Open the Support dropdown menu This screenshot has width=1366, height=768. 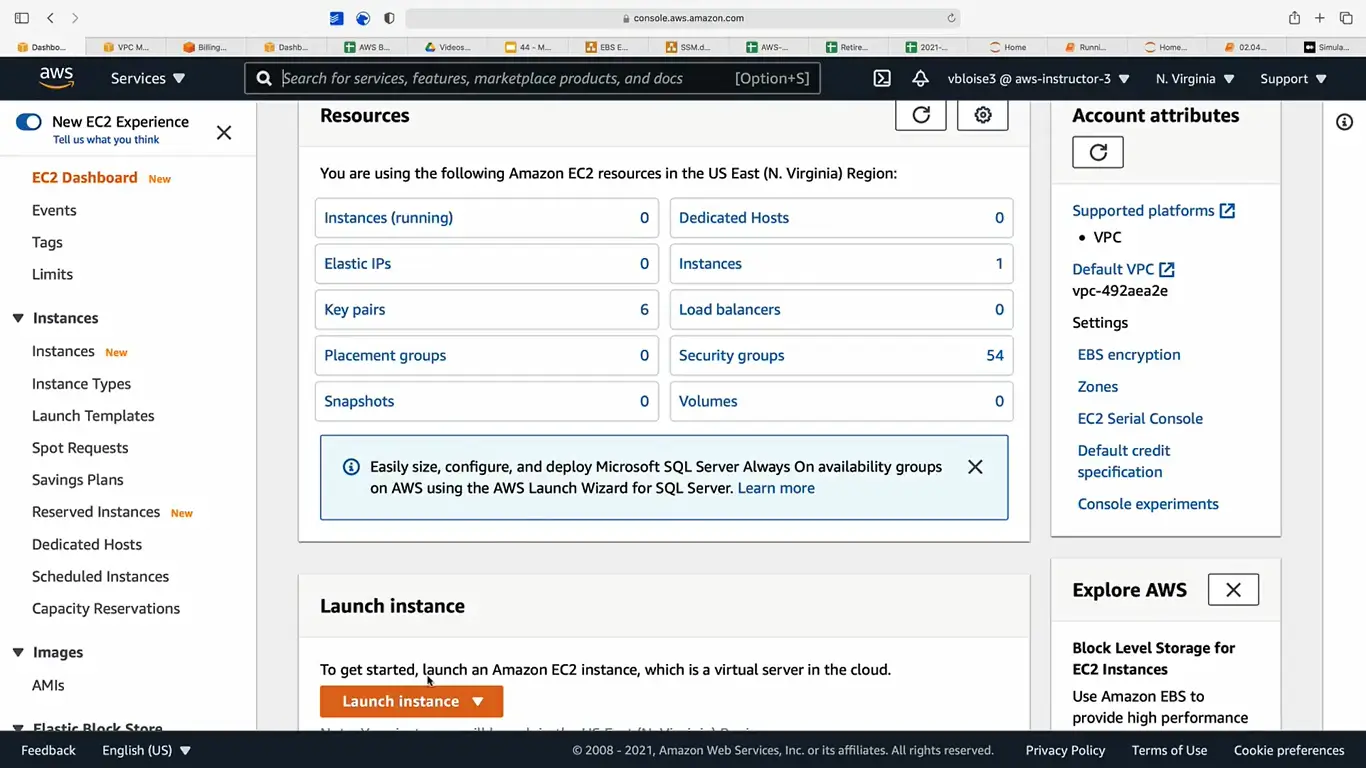coord(1293,78)
